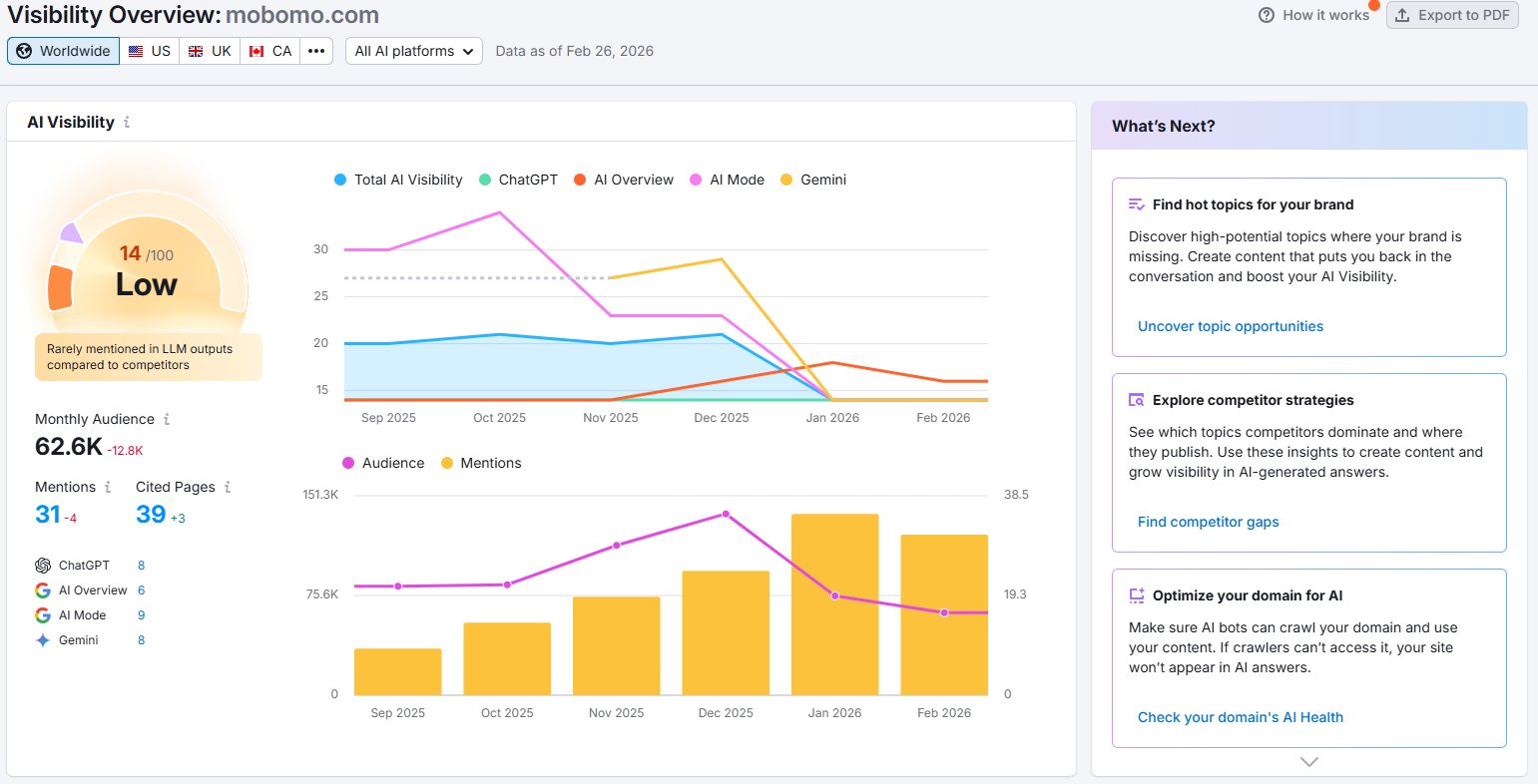Click the mobomo.com domain title
This screenshot has height=784, width=1538.
tap(302, 15)
